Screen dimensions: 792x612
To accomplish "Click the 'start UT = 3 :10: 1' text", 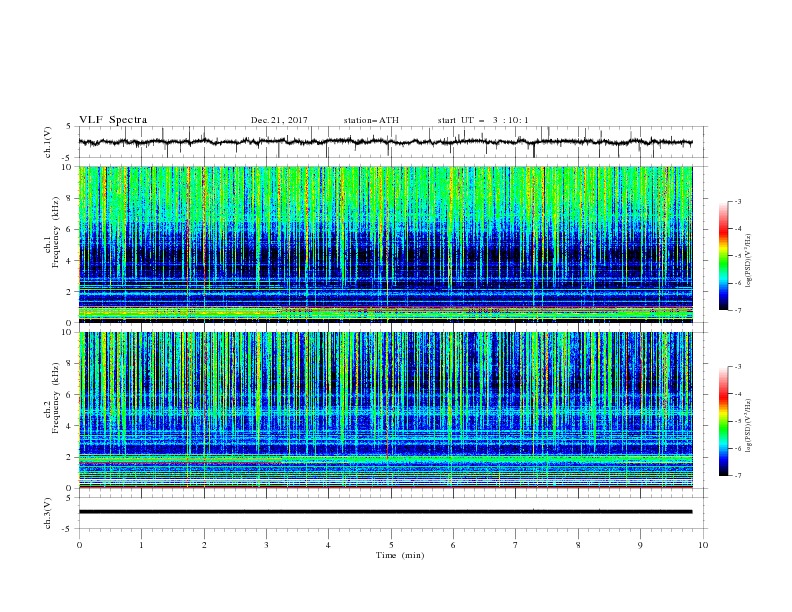I will click(483, 120).
